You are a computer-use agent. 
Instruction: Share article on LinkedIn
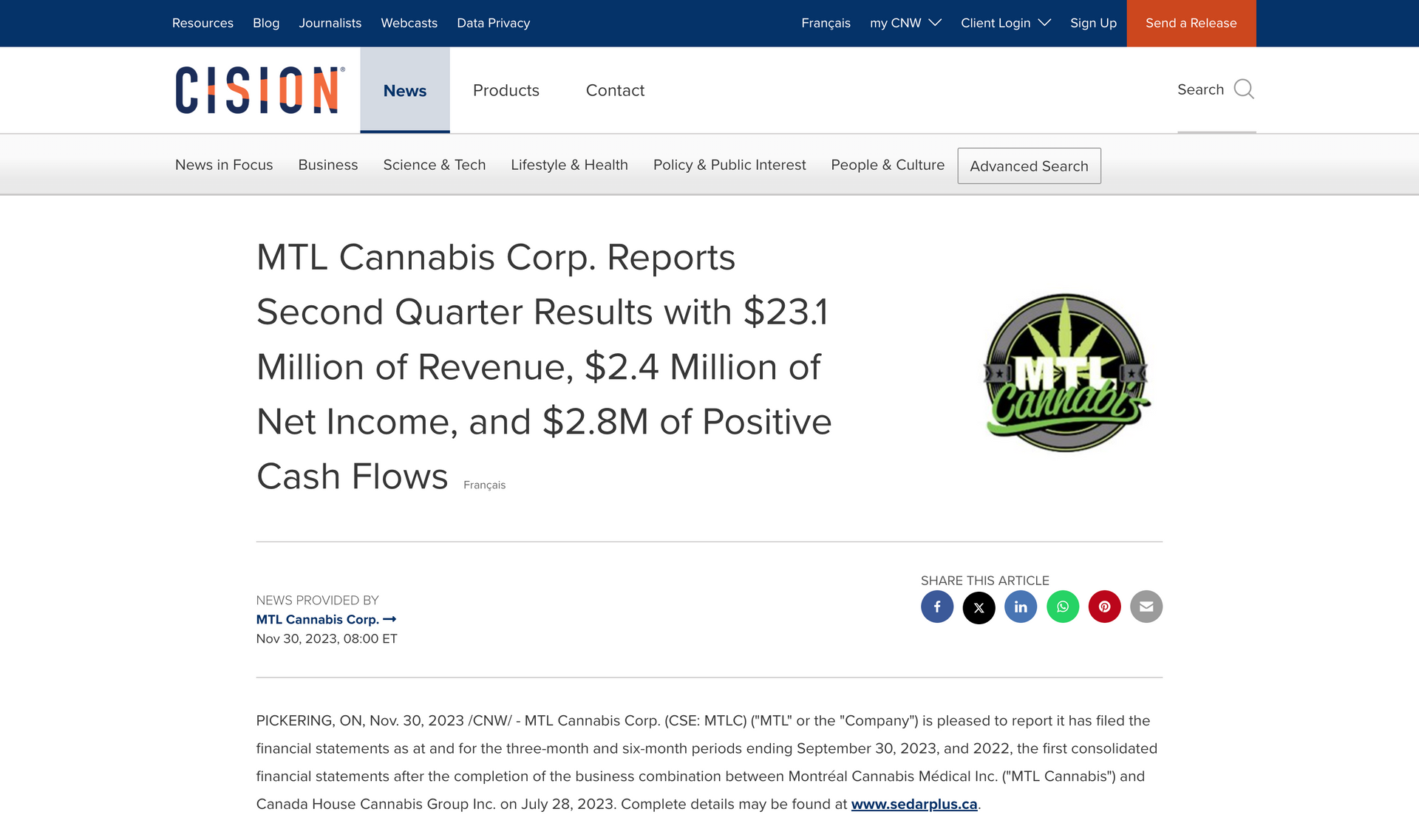pyautogui.click(x=1021, y=607)
